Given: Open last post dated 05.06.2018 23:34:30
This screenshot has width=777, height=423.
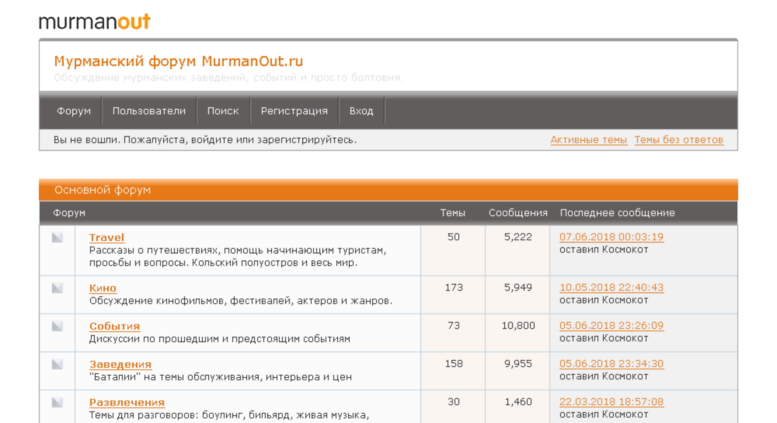Looking at the screenshot, I should click(x=611, y=364).
